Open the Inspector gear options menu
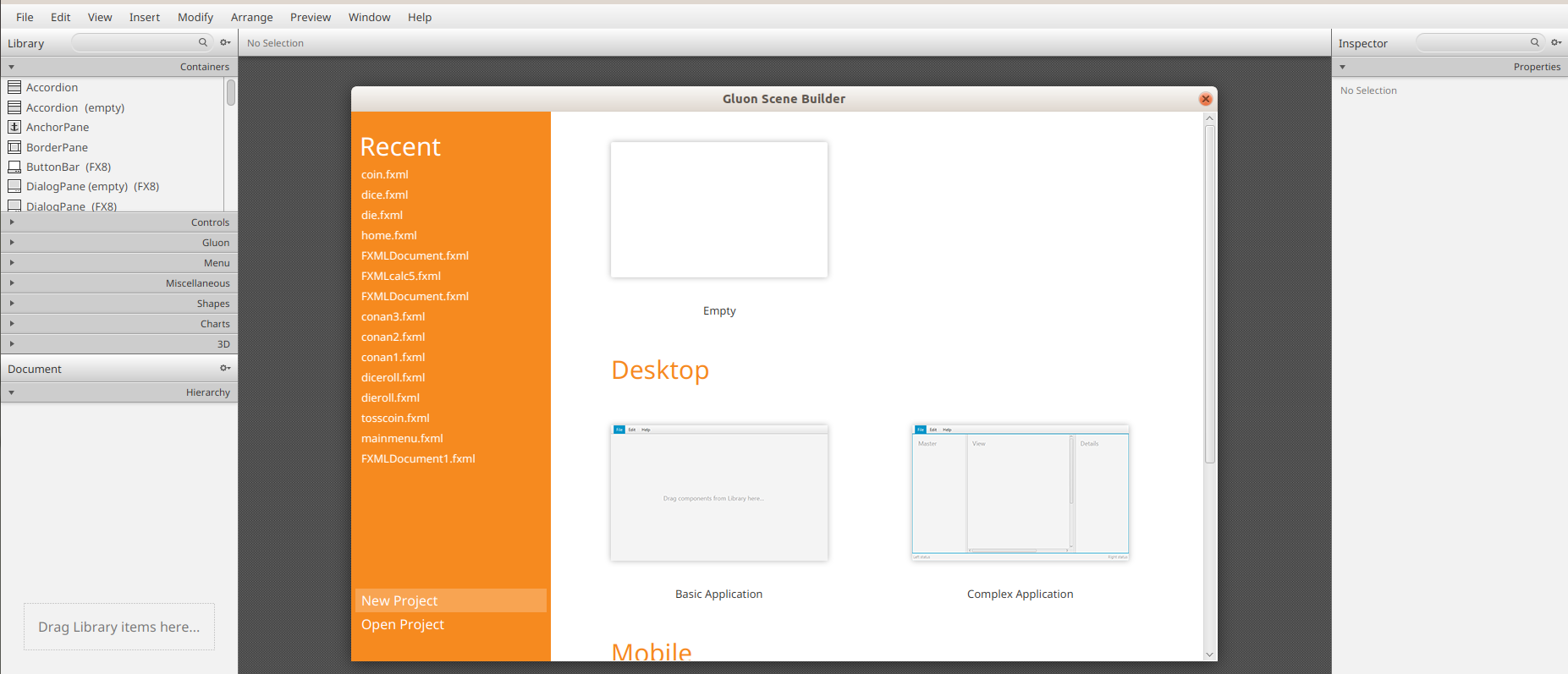Image resolution: width=1568 pixels, height=674 pixels. pyautogui.click(x=1555, y=42)
